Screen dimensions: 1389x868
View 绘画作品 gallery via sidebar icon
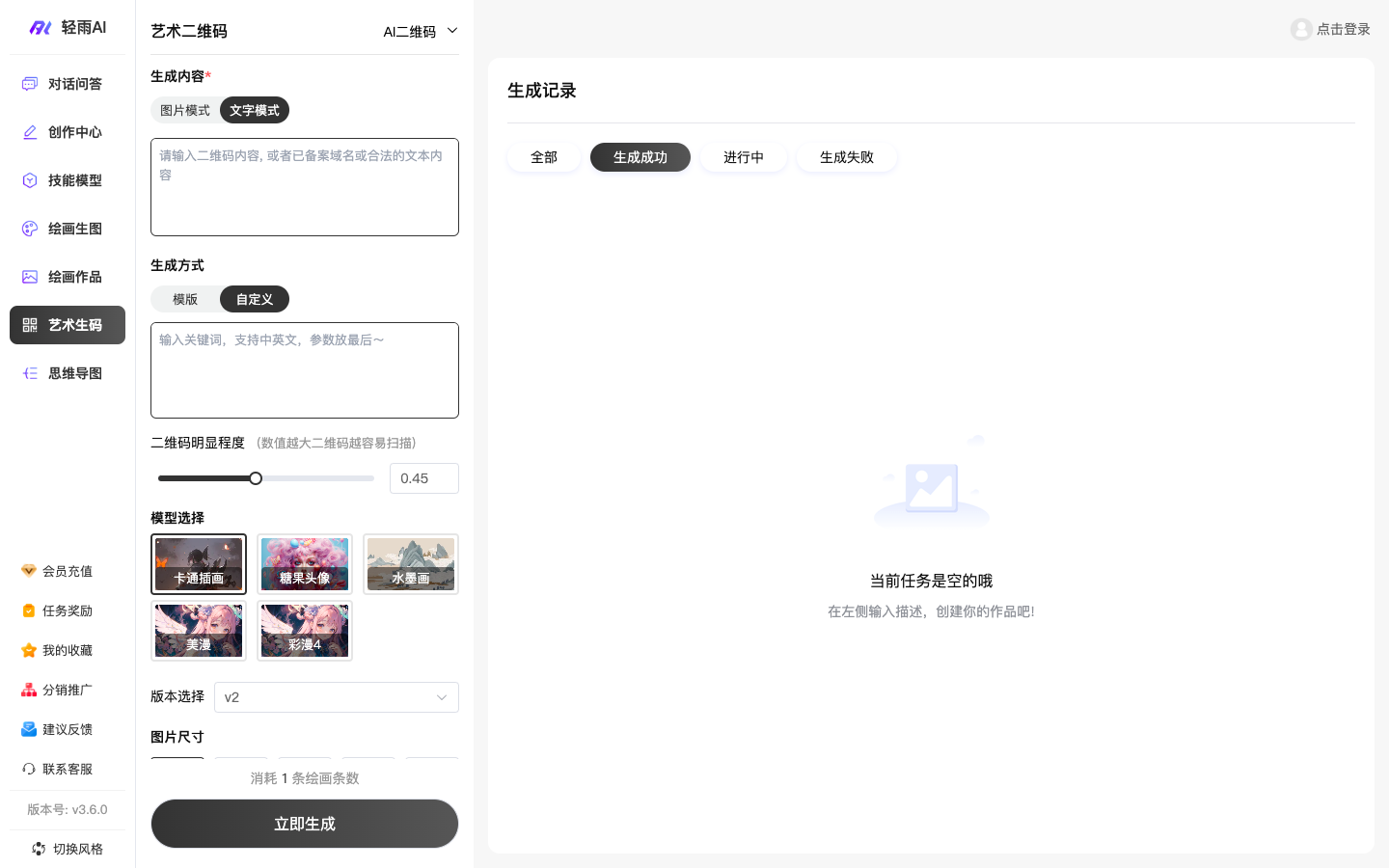coord(68,277)
